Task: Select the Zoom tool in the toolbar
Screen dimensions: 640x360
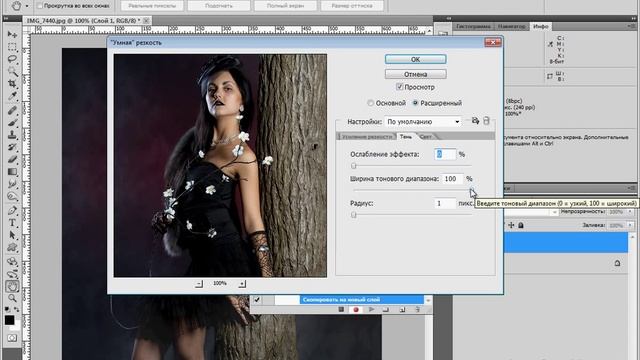Action: (x=12, y=298)
